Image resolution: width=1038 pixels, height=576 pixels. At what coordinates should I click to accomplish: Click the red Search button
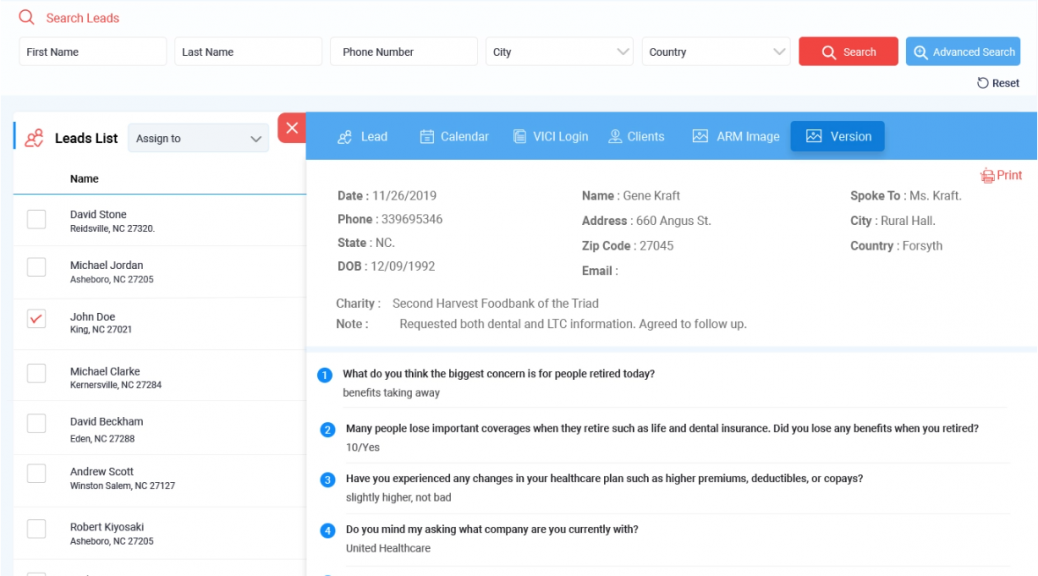[849, 52]
